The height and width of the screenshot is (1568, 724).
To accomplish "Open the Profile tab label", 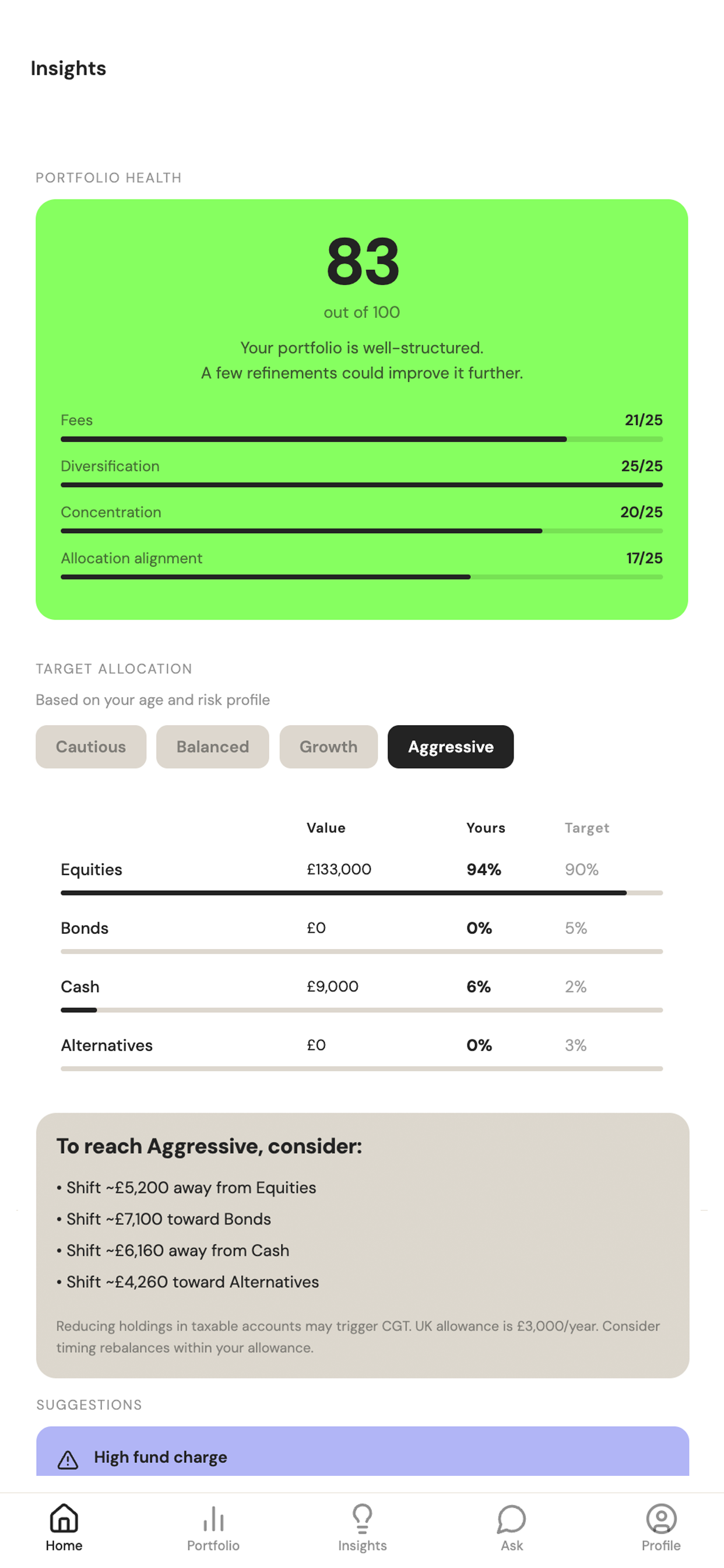I will click(660, 1545).
